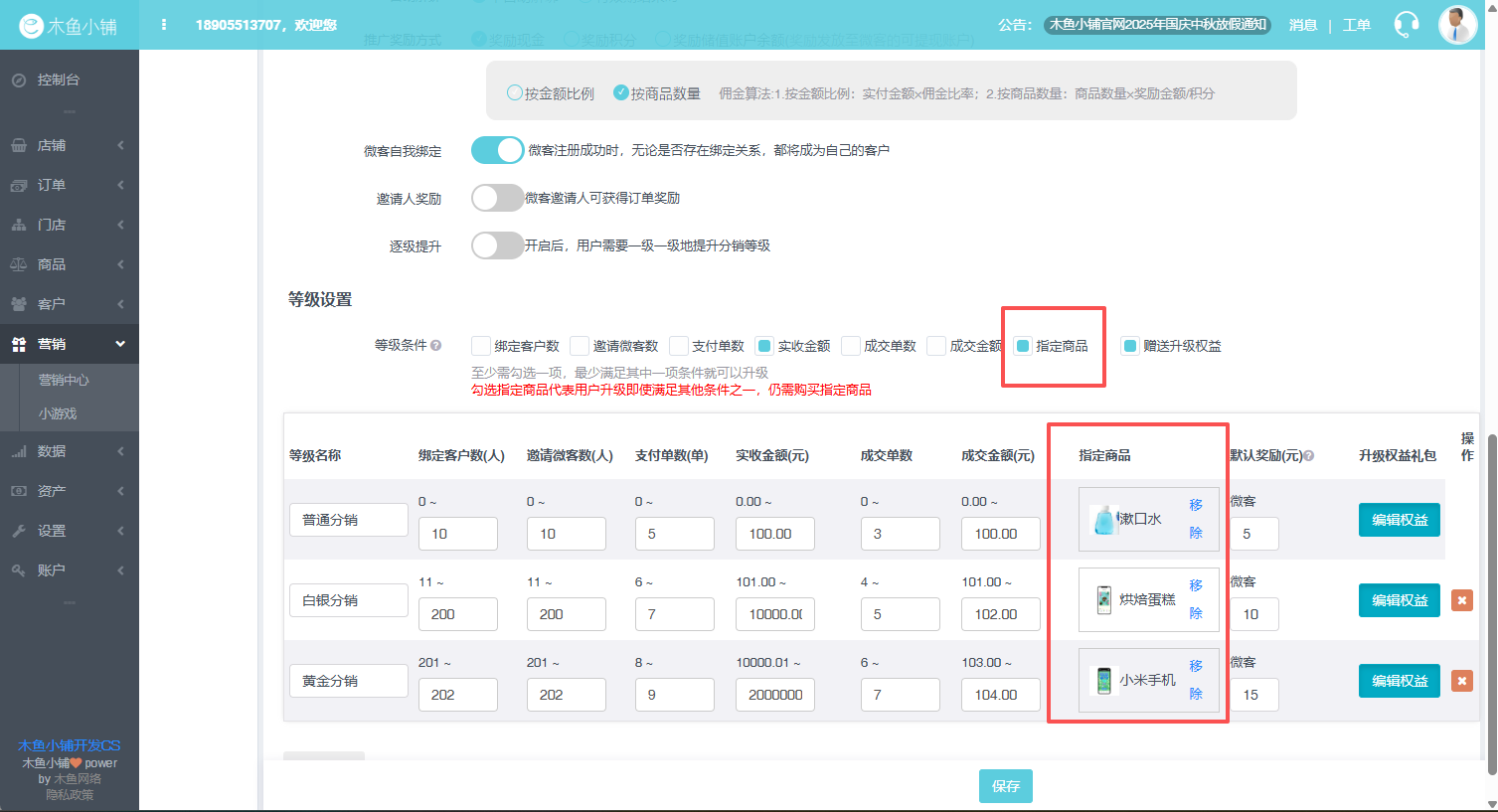1498x812 pixels.
Task: Click the 保存 button
Action: click(1005, 786)
